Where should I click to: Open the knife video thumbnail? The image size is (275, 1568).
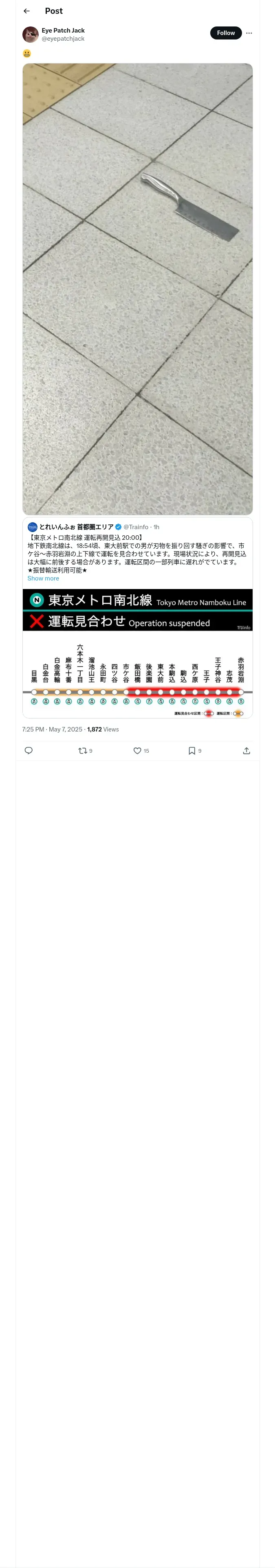click(x=137, y=289)
